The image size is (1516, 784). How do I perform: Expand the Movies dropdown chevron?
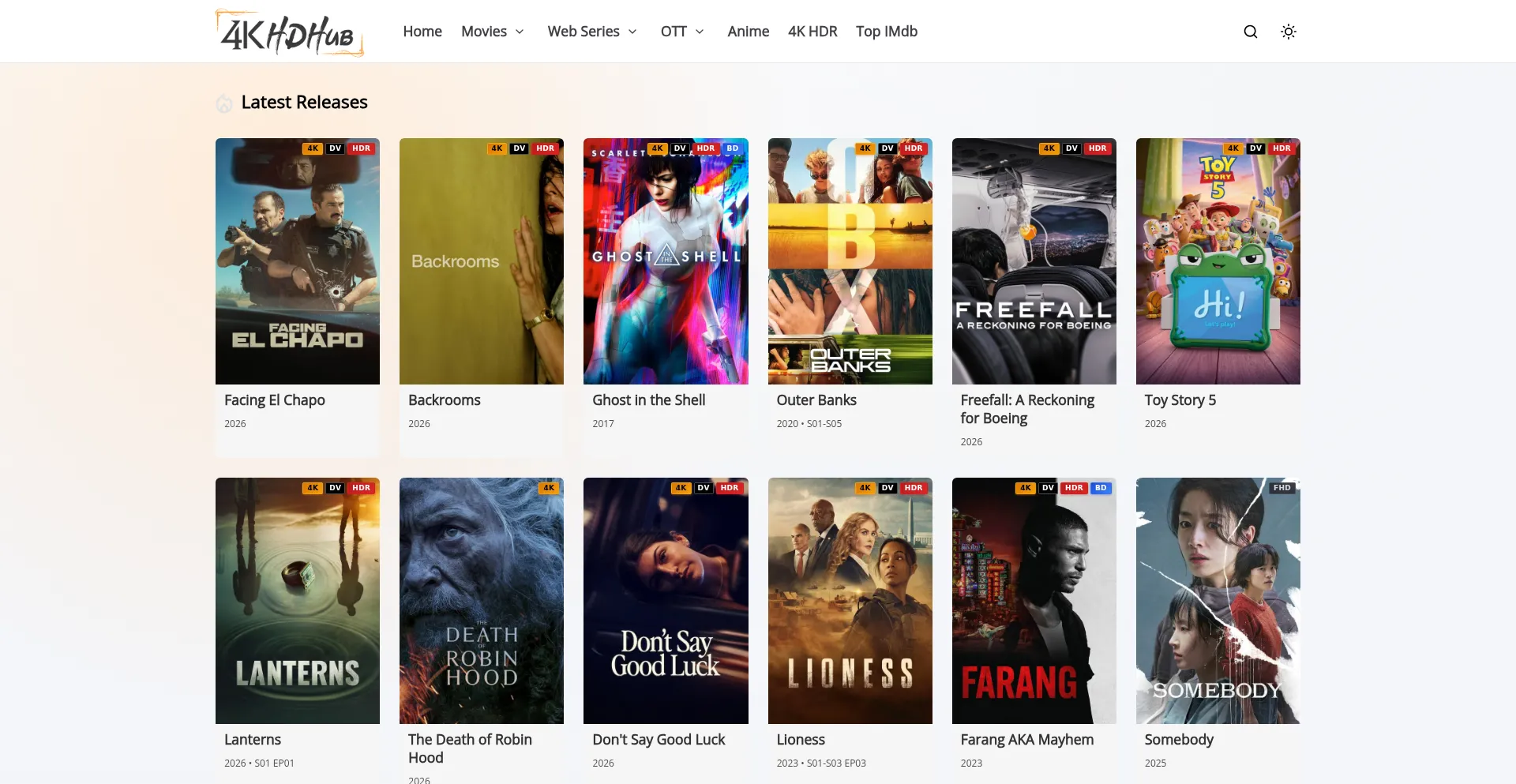pyautogui.click(x=520, y=32)
